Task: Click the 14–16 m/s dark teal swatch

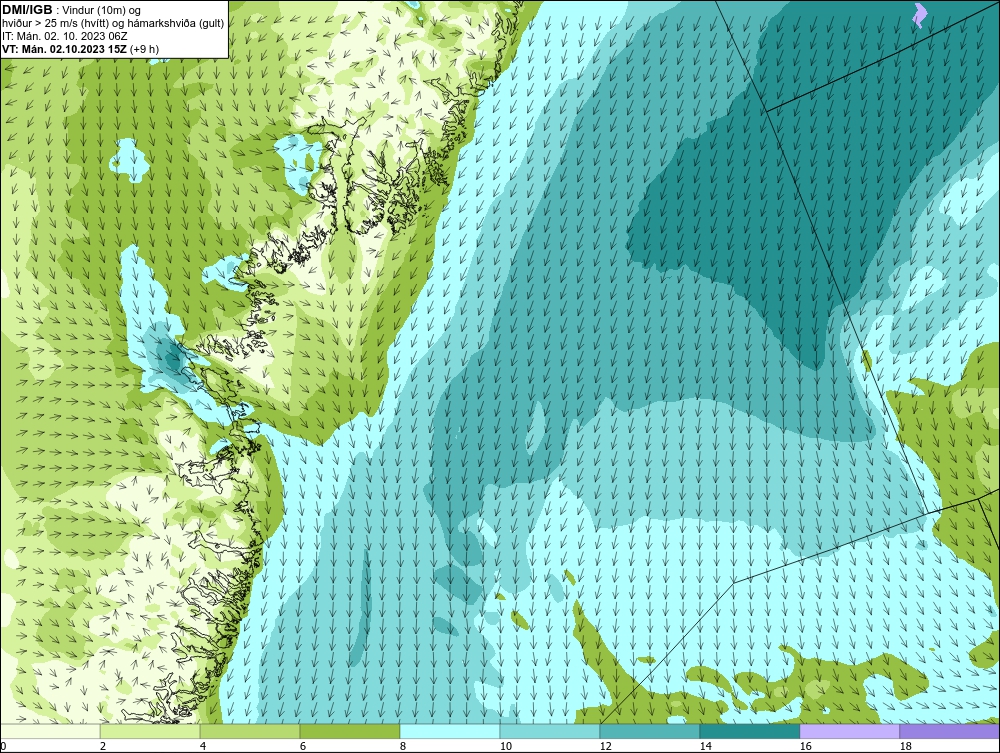Action: point(750,731)
